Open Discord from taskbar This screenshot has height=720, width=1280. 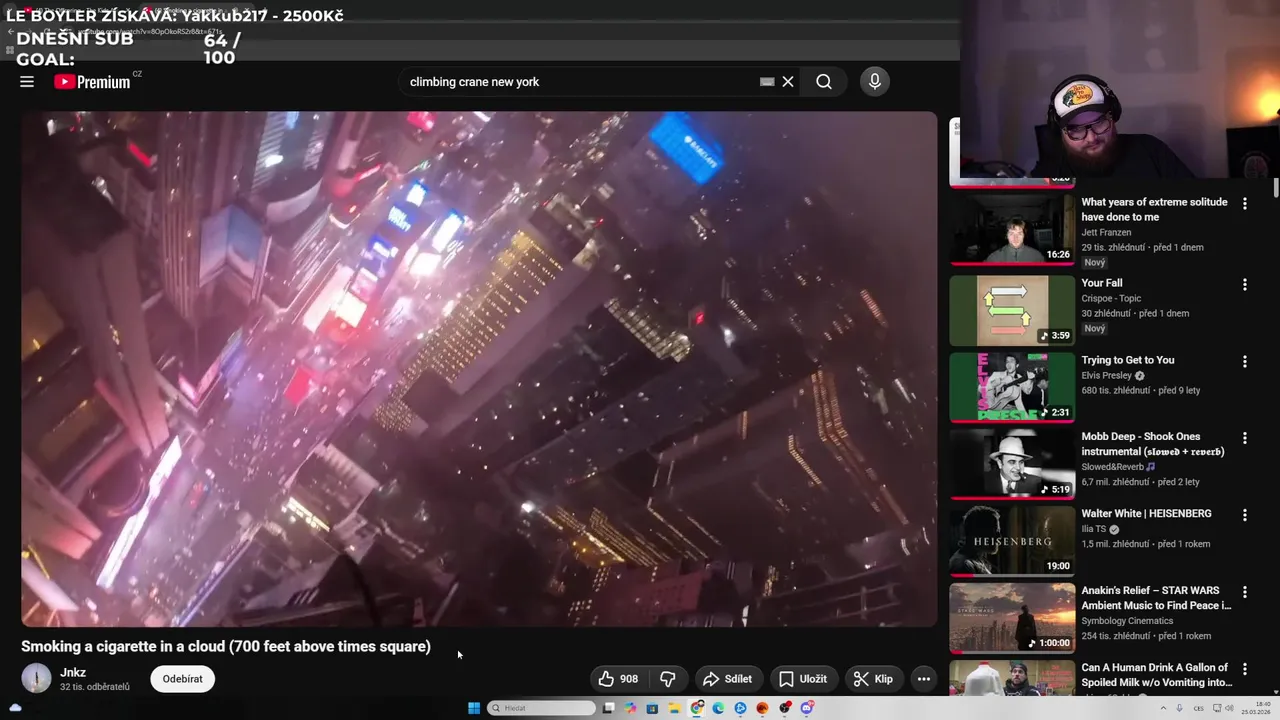coord(807,708)
